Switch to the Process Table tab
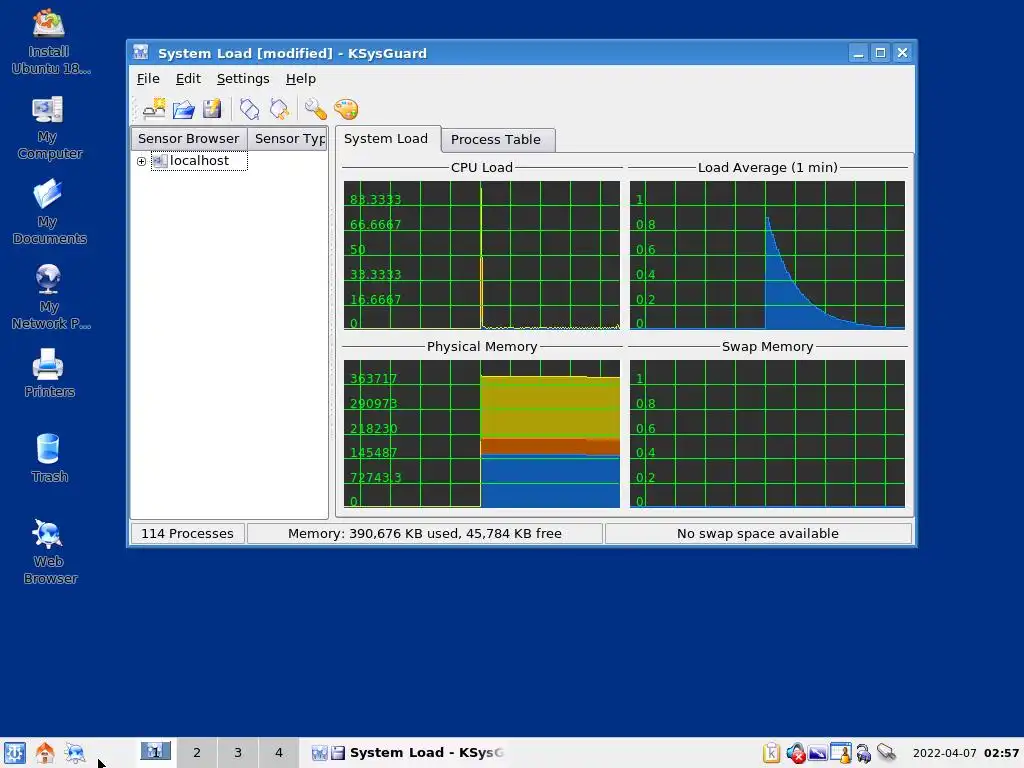Image resolution: width=1024 pixels, height=768 pixels. (x=496, y=140)
